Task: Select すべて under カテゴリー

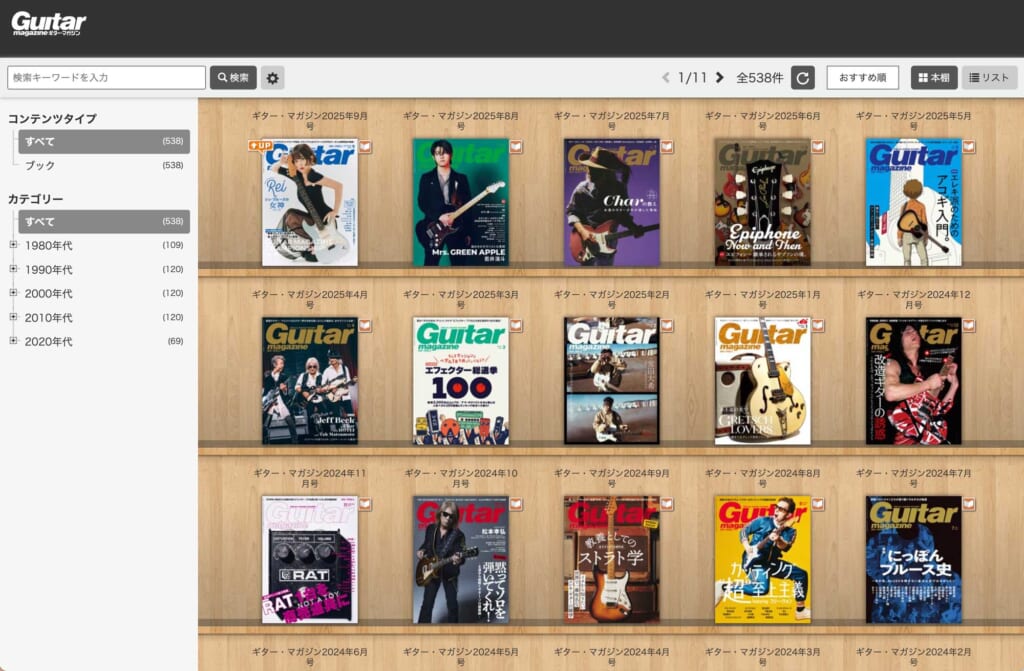Action: click(x=40, y=221)
